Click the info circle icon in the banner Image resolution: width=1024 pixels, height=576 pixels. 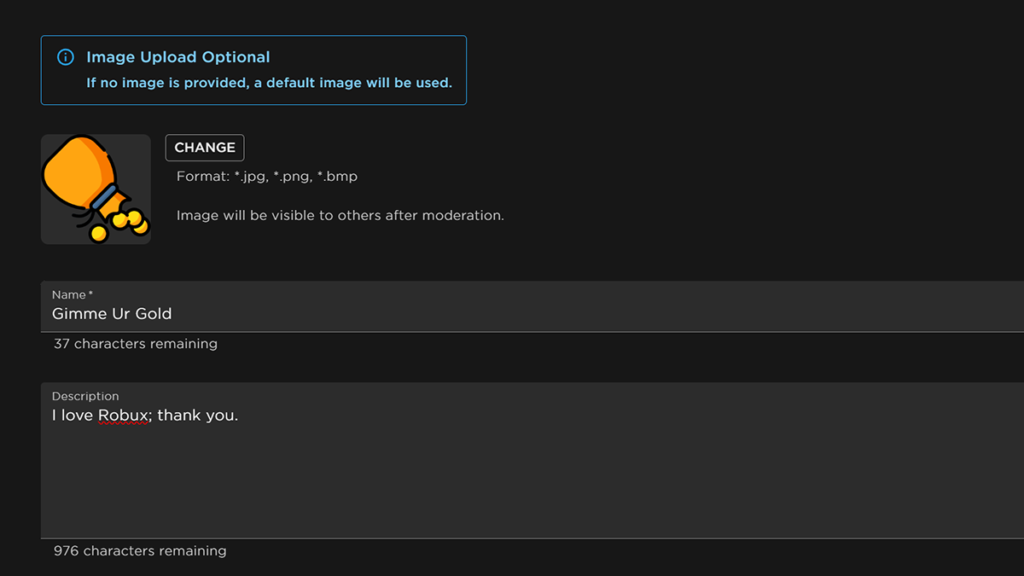(66, 57)
